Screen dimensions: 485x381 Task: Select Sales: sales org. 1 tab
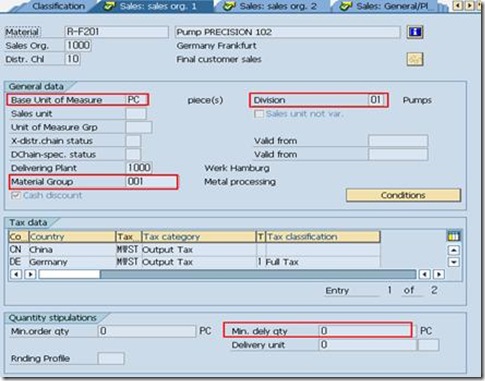click(x=152, y=6)
